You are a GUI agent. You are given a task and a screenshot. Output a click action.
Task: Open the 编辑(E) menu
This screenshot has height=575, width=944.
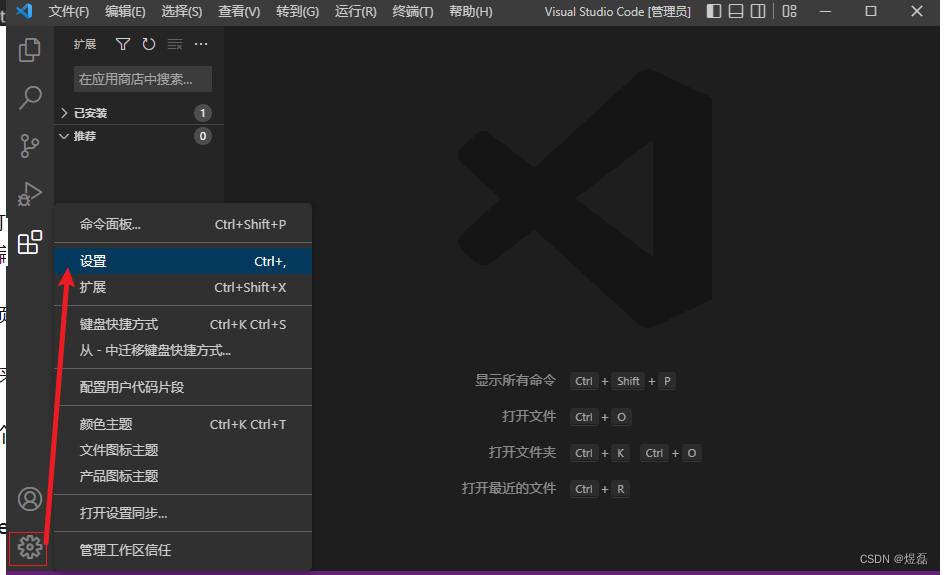(125, 11)
